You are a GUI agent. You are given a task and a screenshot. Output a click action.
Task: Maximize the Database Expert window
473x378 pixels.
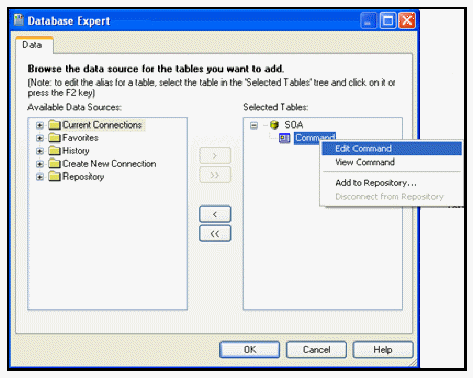click(388, 21)
